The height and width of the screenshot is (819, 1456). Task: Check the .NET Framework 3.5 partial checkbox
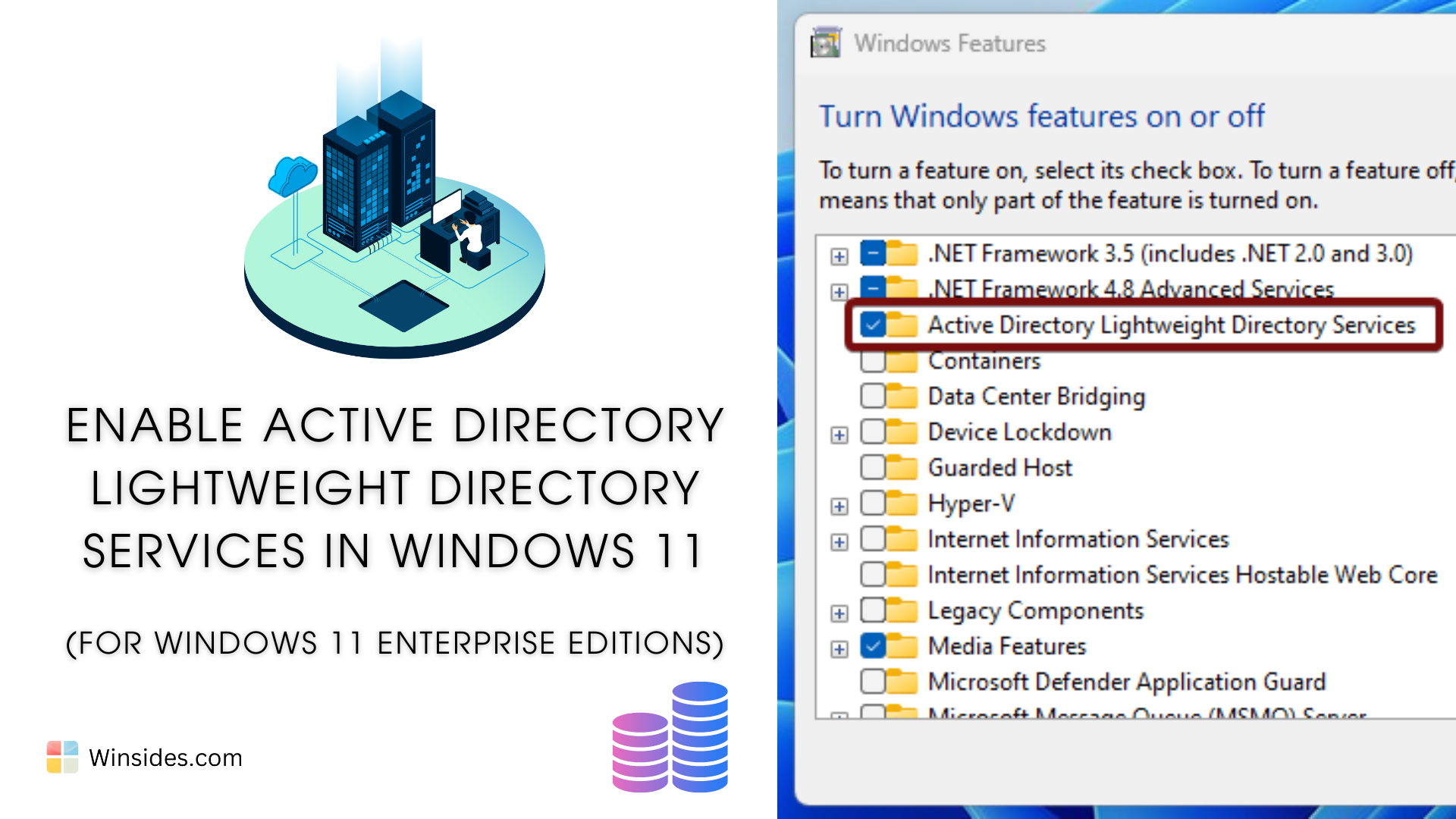[x=874, y=254]
